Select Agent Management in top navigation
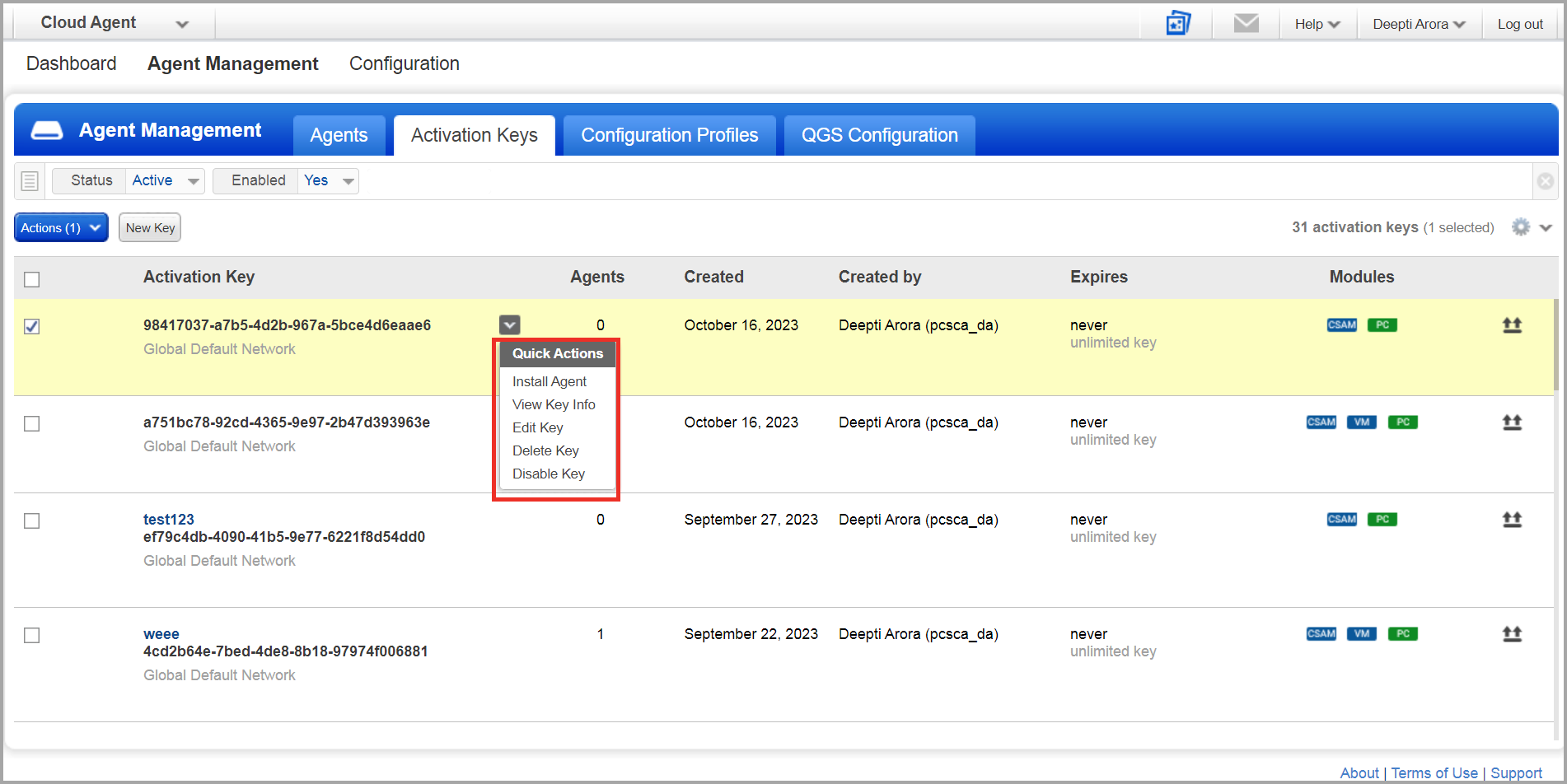Screen dimensions: 1567x784 pyautogui.click(x=233, y=63)
